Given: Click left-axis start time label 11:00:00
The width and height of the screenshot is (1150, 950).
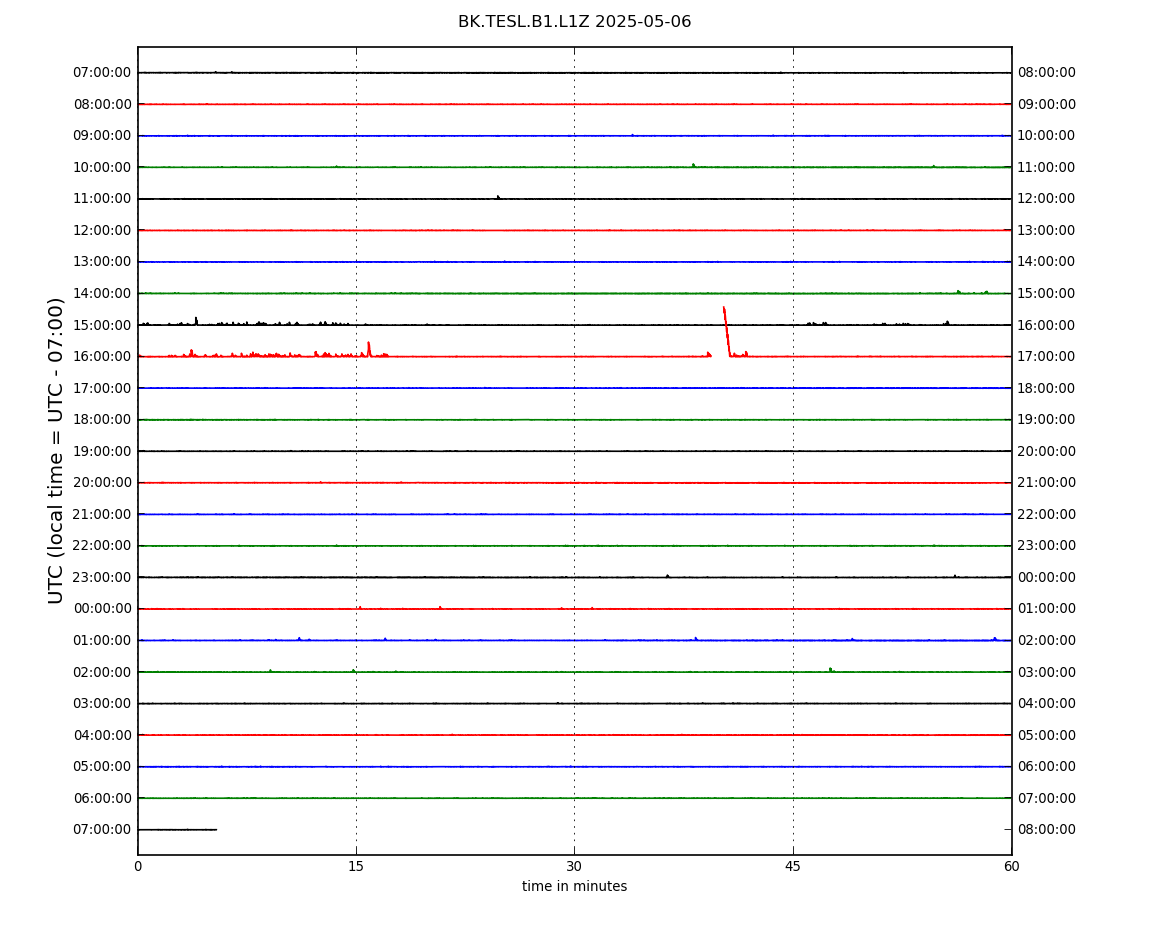Looking at the screenshot, I should 103,199.
